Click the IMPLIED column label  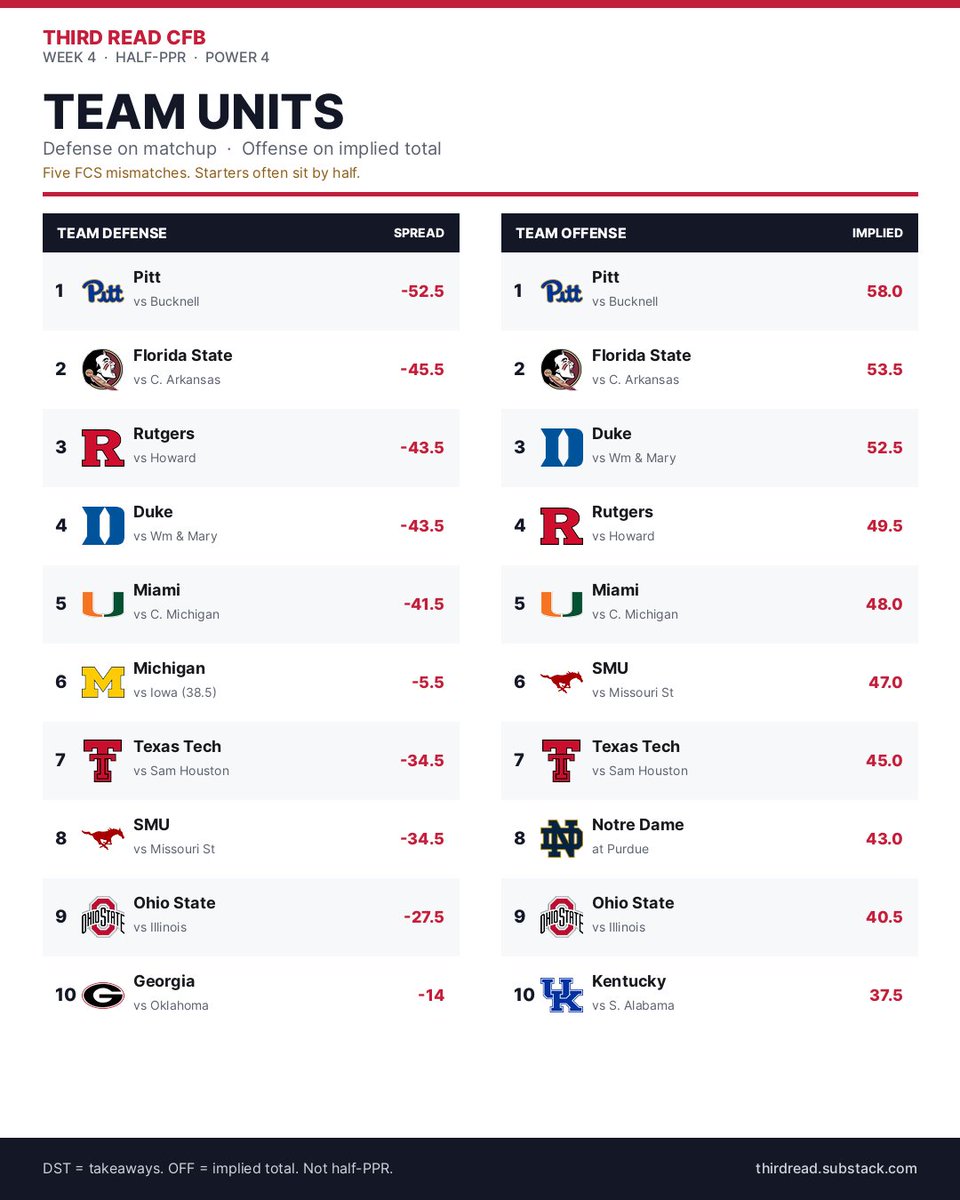coord(877,233)
